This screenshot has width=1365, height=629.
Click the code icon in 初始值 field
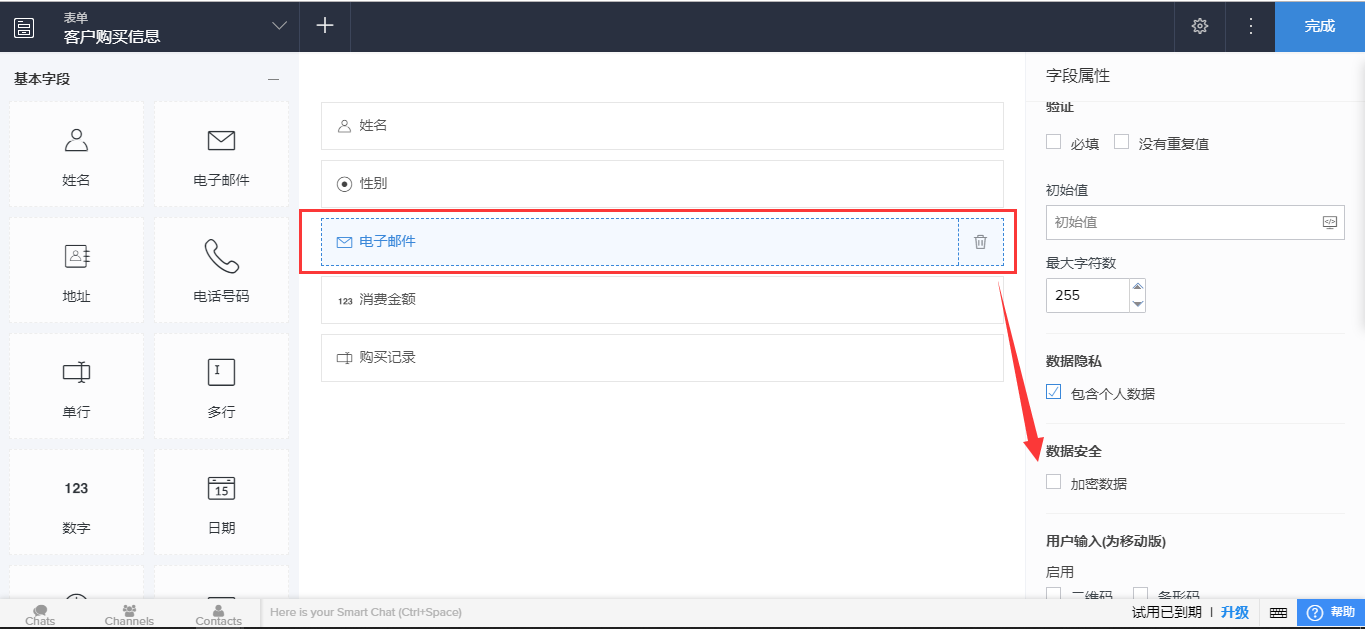pyautogui.click(x=1330, y=222)
